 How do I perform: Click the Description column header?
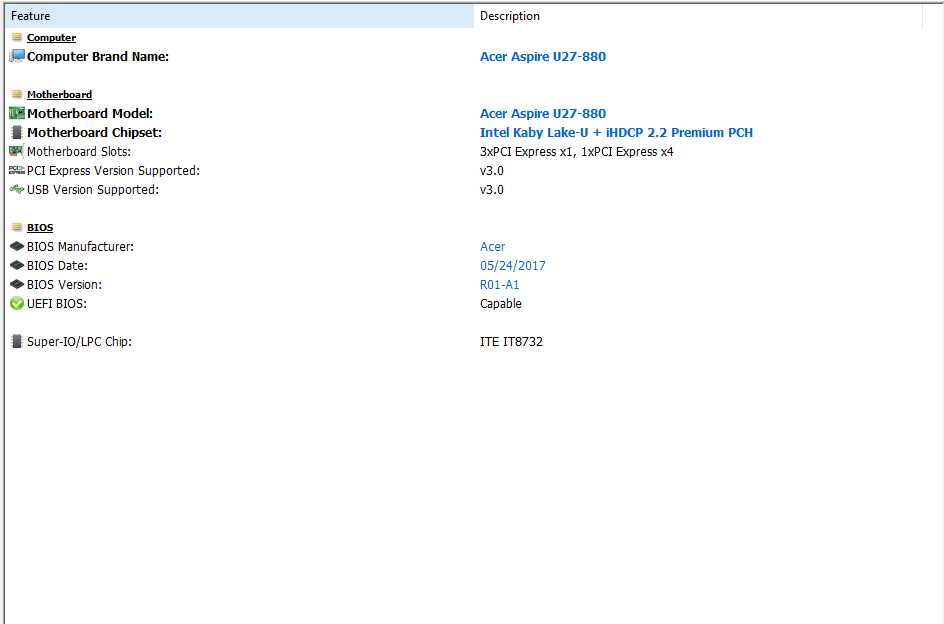[698, 16]
